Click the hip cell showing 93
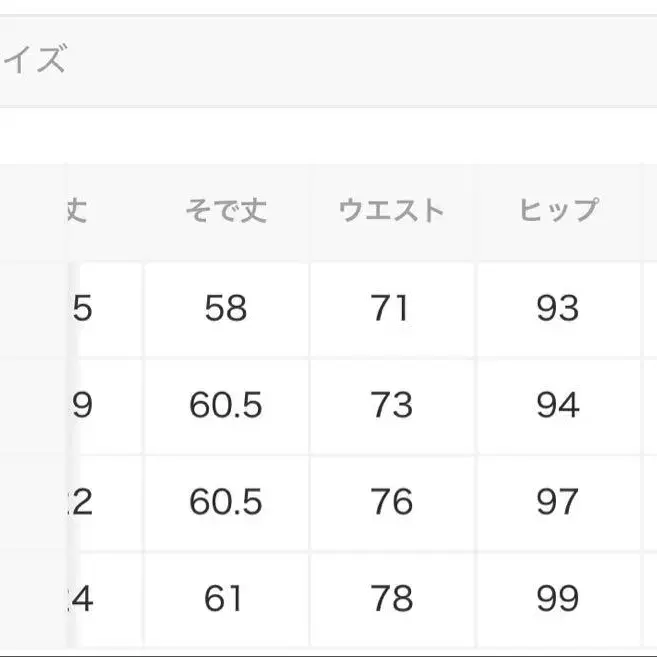The image size is (657, 657). [557, 308]
